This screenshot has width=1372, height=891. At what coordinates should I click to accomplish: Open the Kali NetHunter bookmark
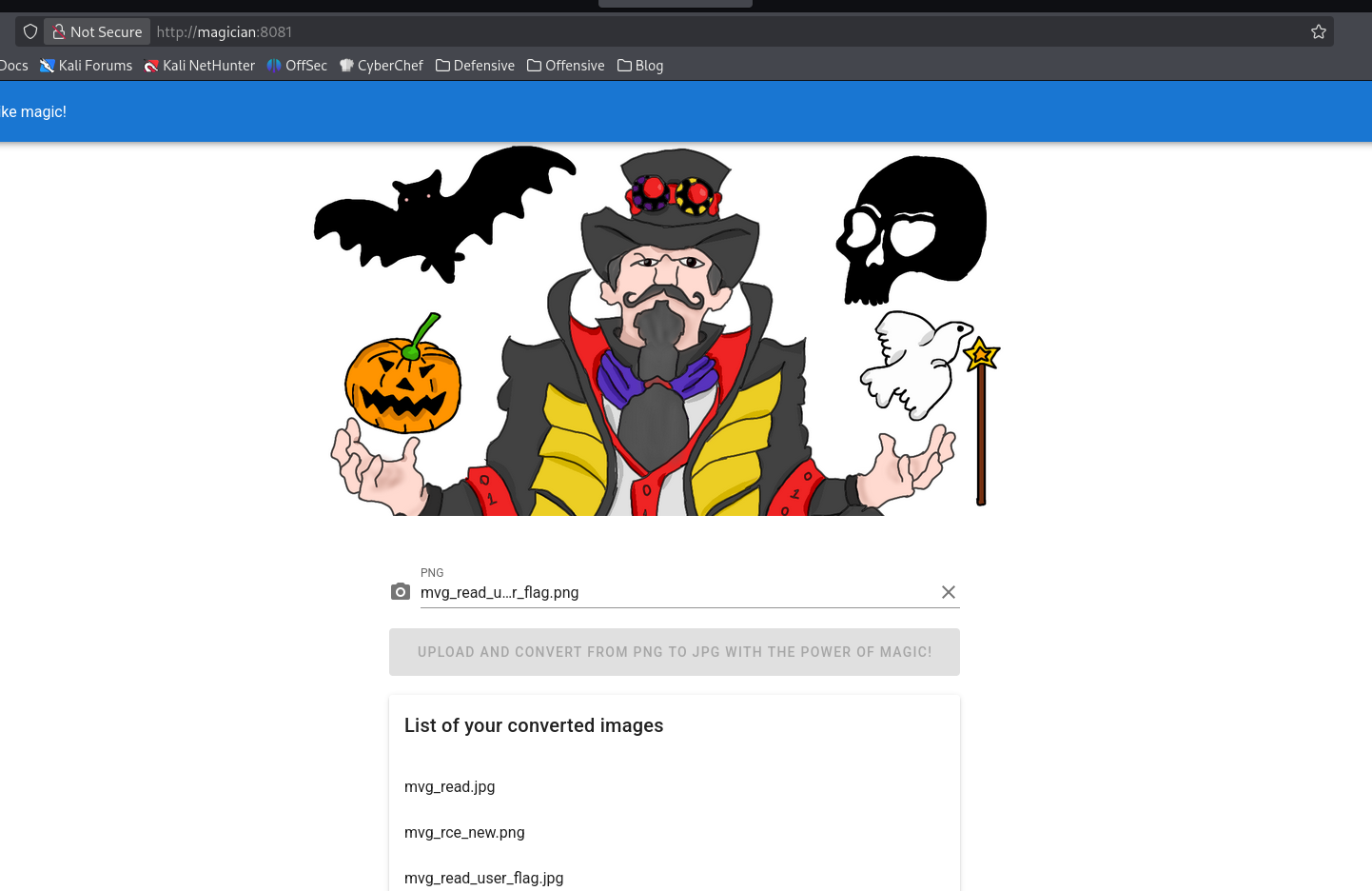(x=199, y=66)
